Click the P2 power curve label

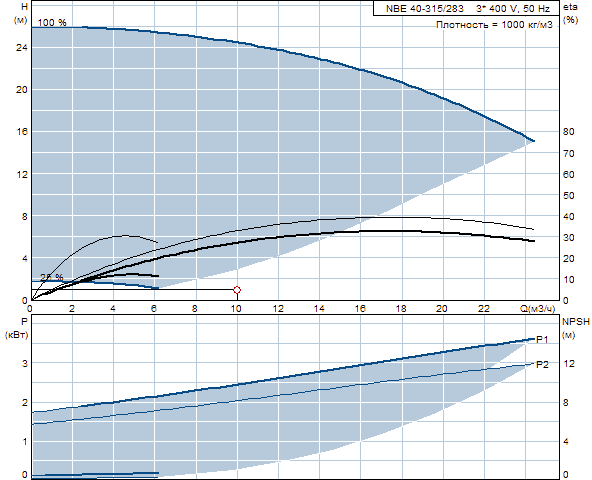pos(542,364)
